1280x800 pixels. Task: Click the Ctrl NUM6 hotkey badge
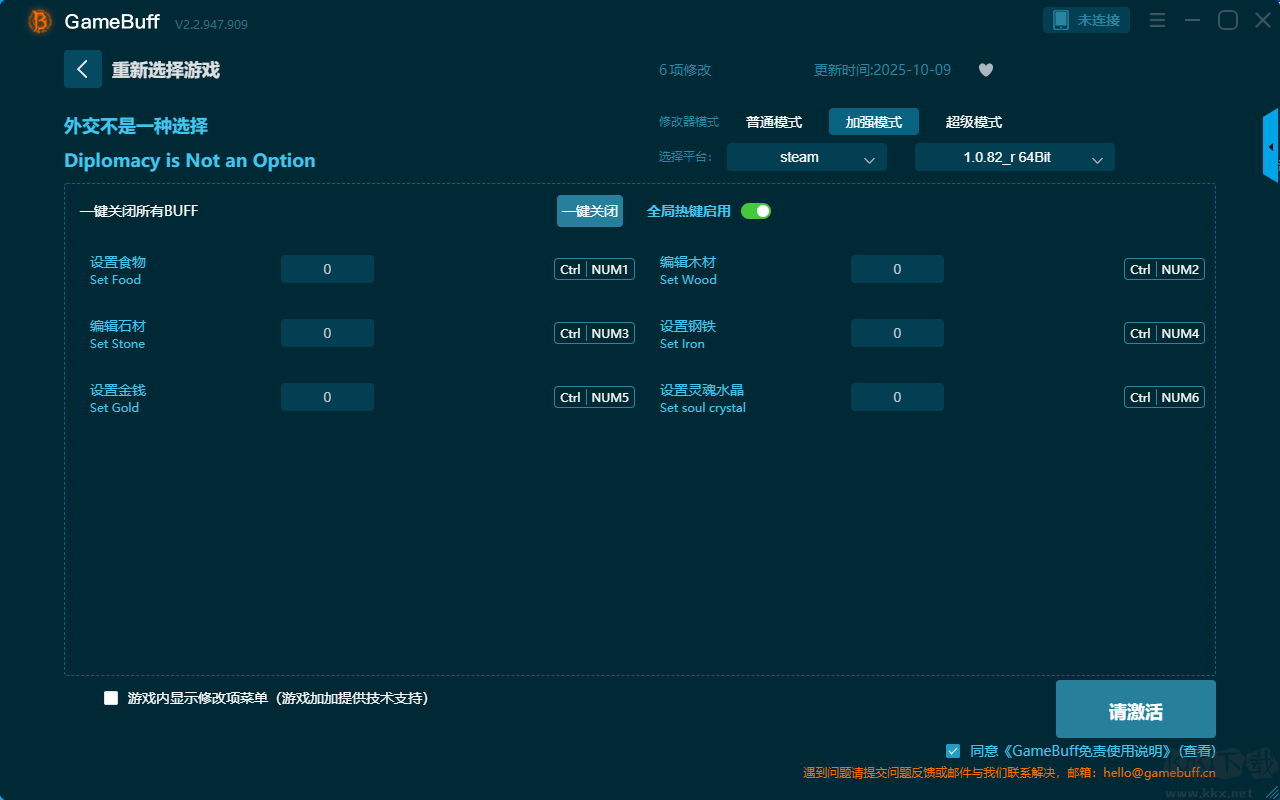coord(1164,397)
